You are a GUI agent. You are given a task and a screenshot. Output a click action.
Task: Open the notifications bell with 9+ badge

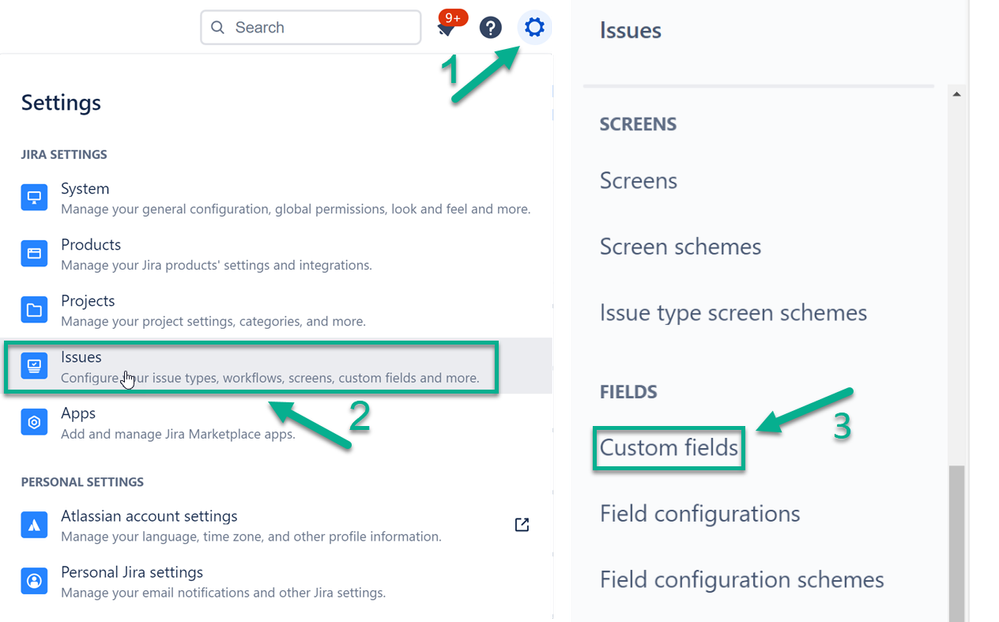tap(447, 27)
